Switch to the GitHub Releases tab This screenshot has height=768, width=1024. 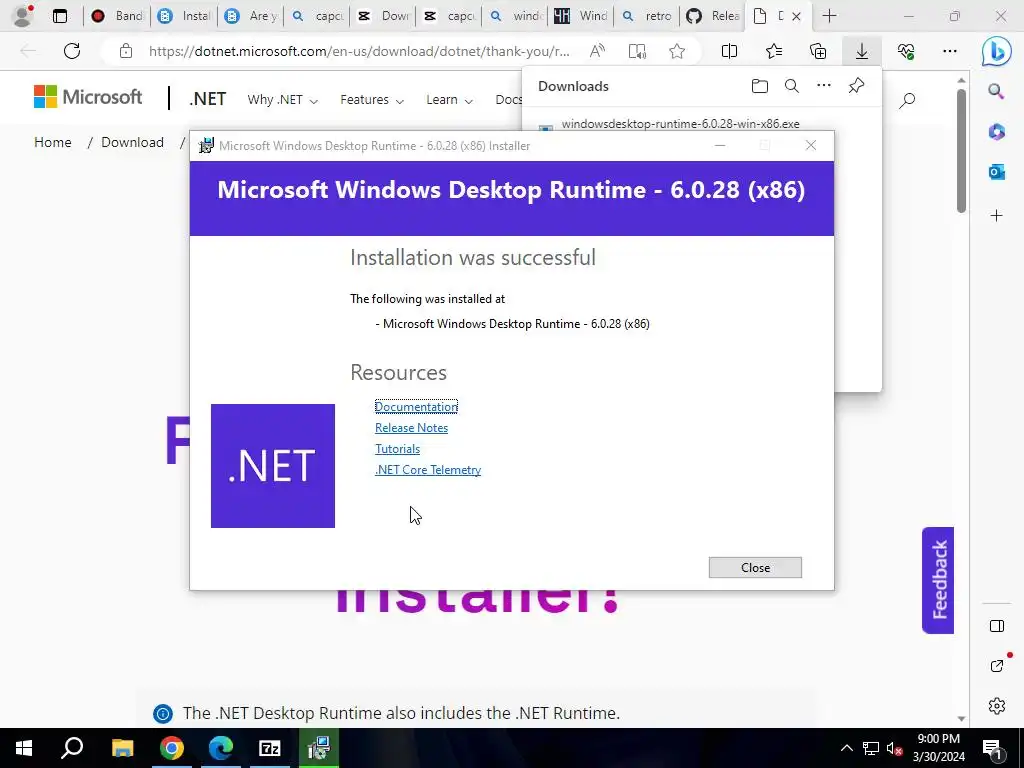click(x=713, y=16)
